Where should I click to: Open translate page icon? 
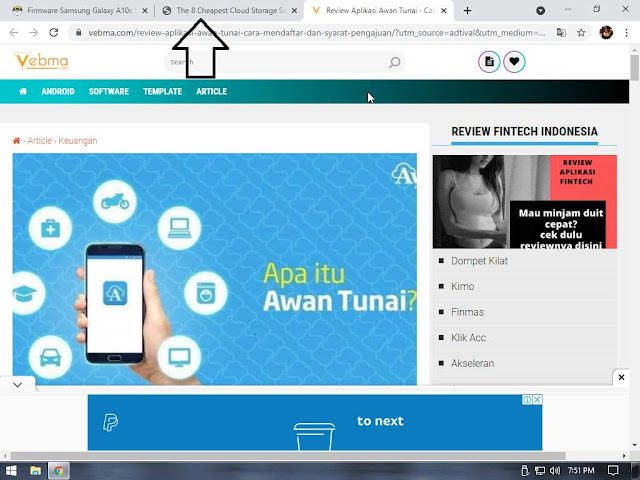coord(561,33)
